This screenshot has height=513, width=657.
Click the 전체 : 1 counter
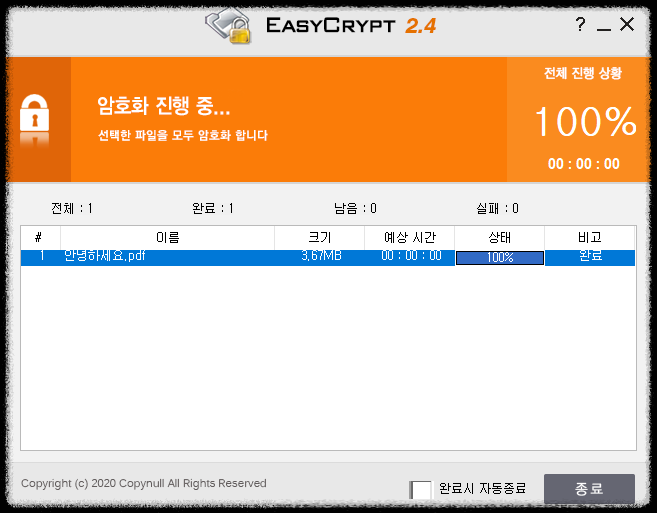[x=72, y=208]
